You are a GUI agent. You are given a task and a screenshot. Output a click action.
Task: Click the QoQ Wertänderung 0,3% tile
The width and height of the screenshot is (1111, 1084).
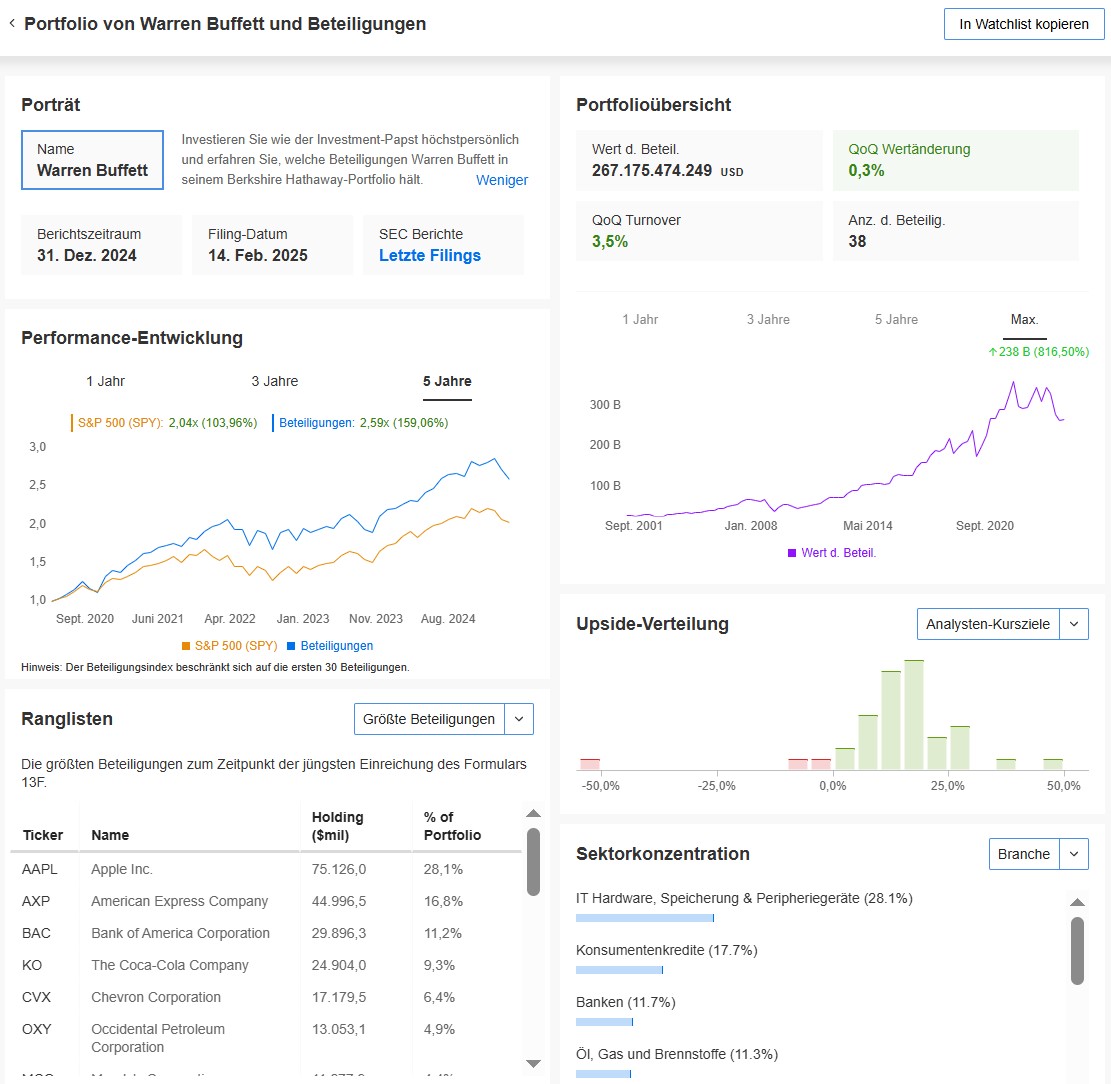[955, 160]
